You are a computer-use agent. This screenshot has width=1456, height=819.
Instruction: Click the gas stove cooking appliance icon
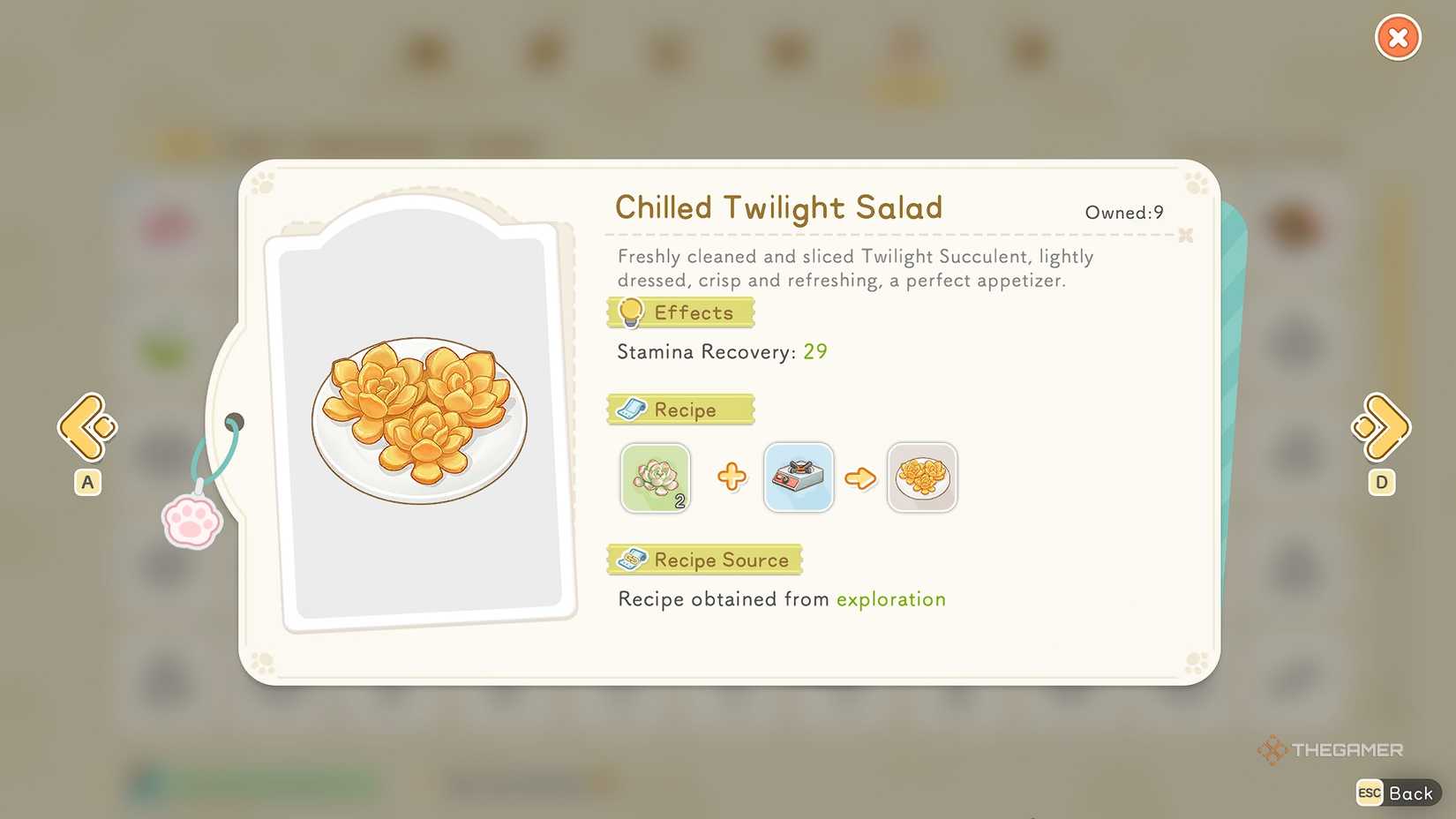pos(799,478)
